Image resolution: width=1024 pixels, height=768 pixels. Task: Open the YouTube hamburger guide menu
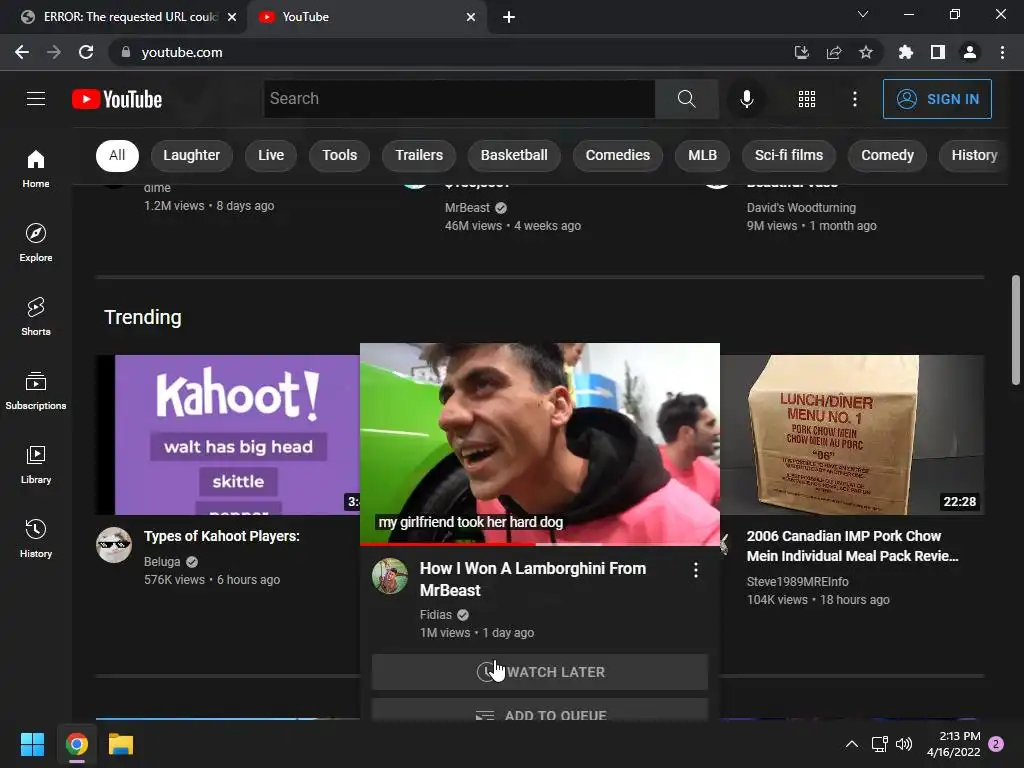coord(36,99)
